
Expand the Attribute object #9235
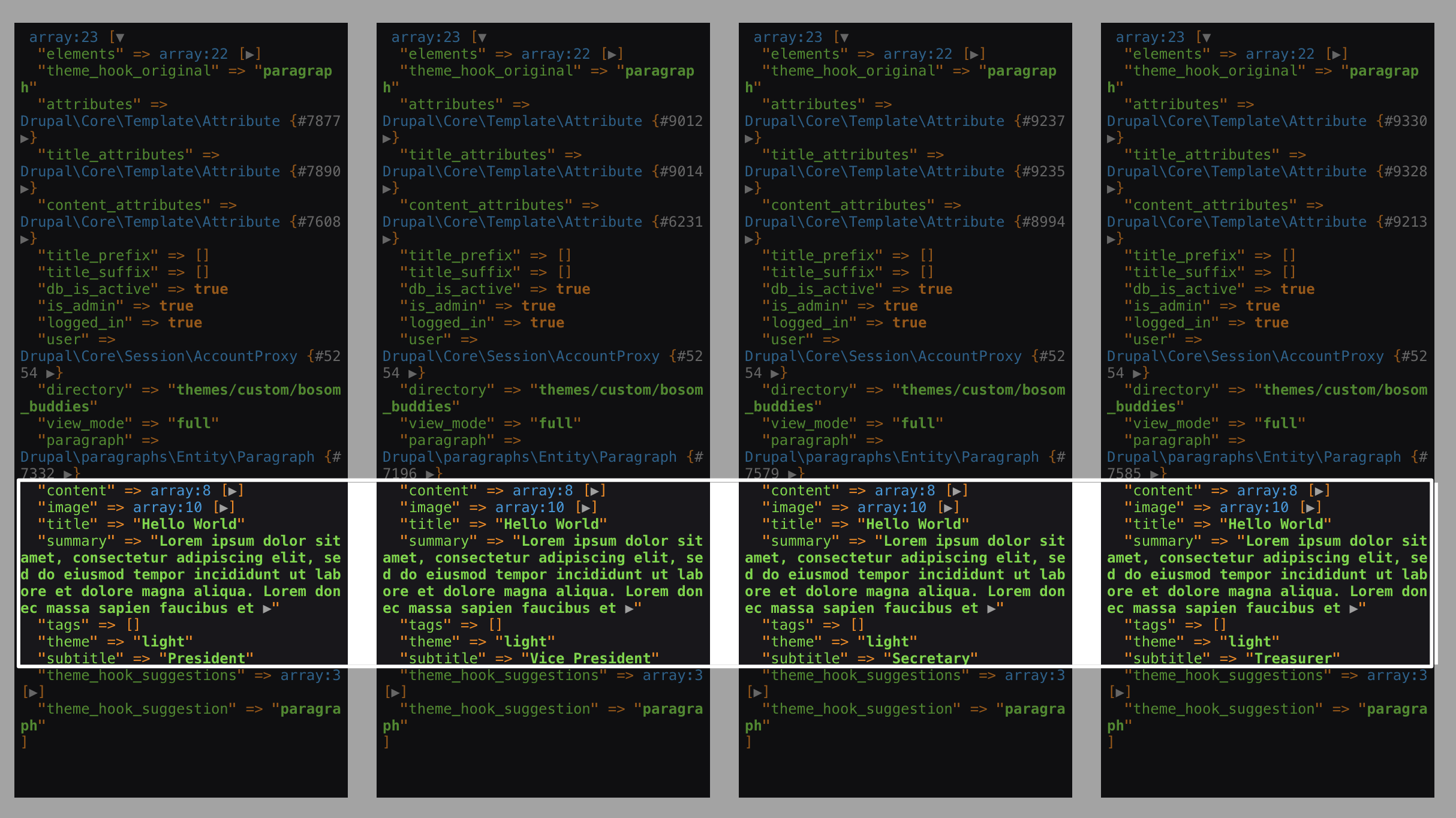[749, 188]
